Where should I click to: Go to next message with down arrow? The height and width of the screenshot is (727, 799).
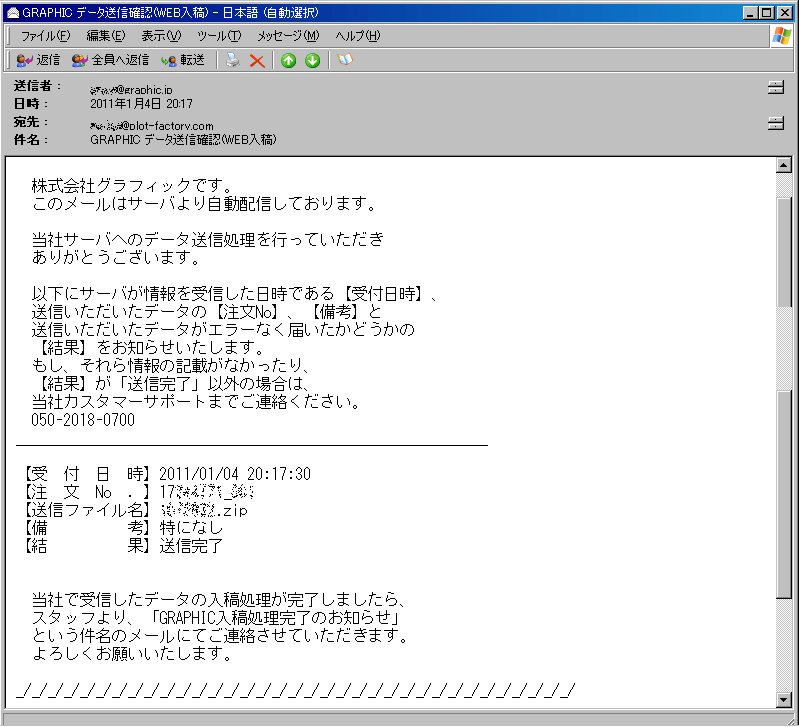pos(312,61)
